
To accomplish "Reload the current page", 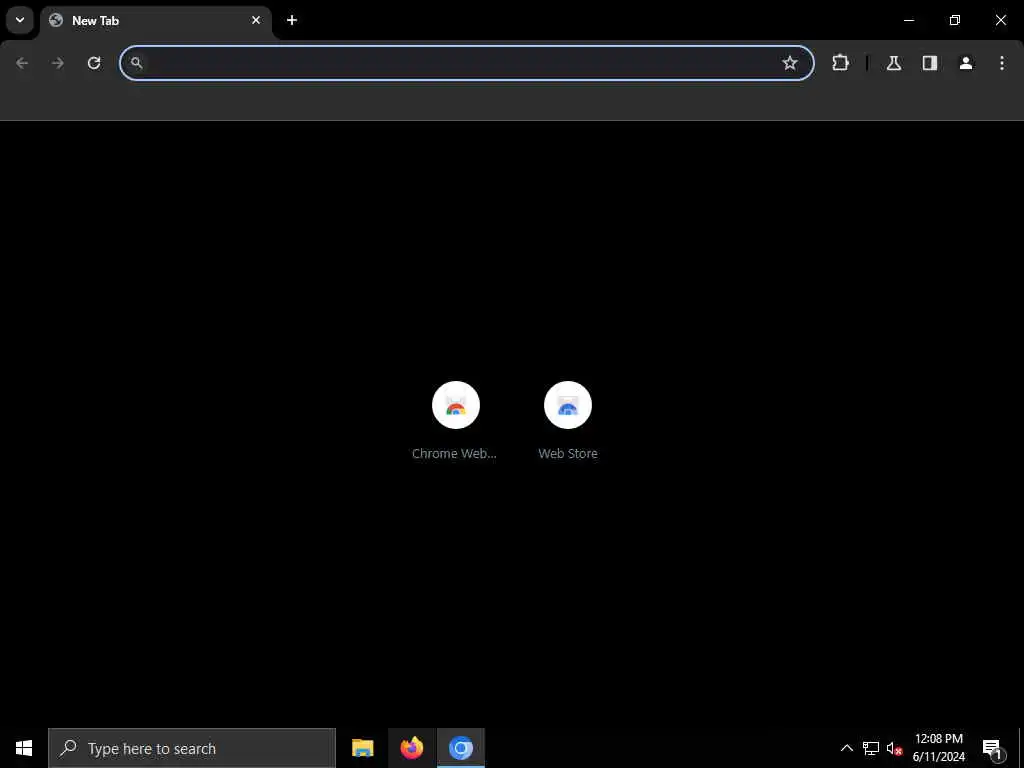I will 94,63.
